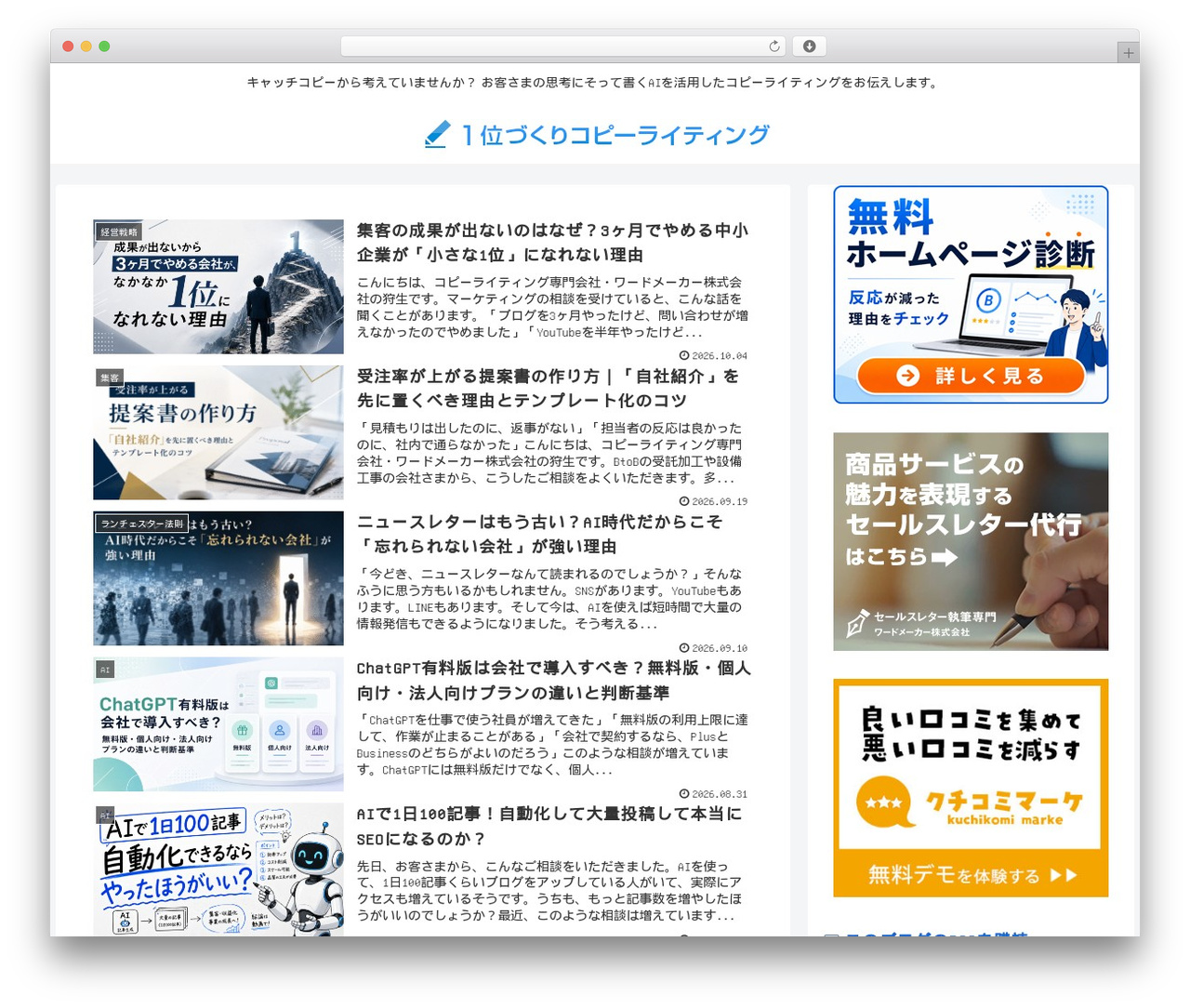This screenshot has width=1190, height=1008.
Task: Open article ChatGPT有料版は会社で導入すべき？
Action: (553, 681)
